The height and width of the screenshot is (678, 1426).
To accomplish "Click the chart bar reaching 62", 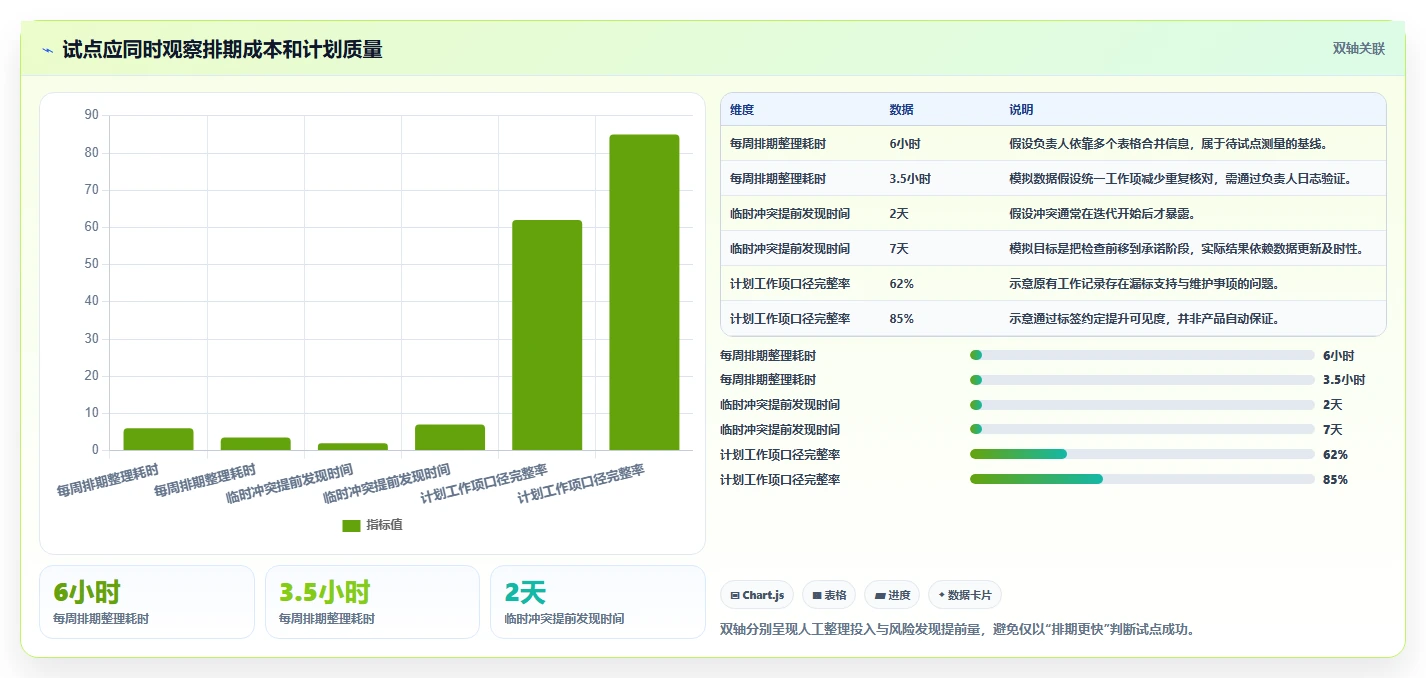I will pos(547,335).
